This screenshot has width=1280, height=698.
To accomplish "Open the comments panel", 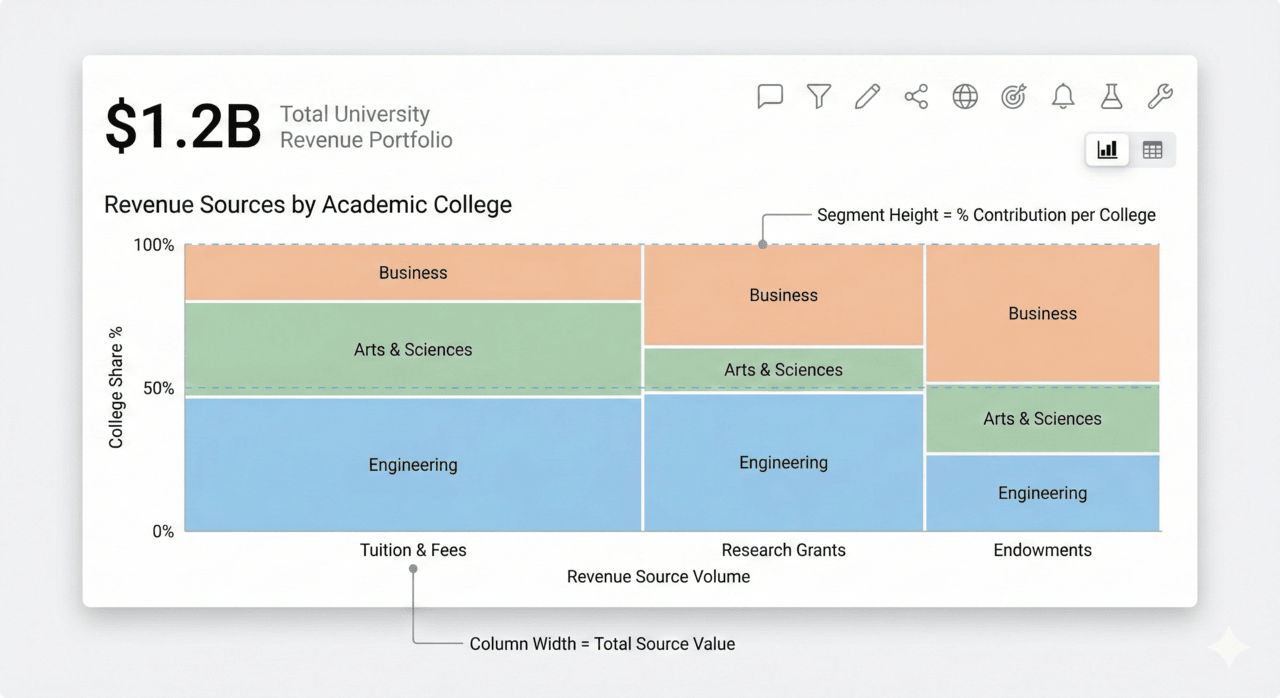I will pyautogui.click(x=769, y=96).
